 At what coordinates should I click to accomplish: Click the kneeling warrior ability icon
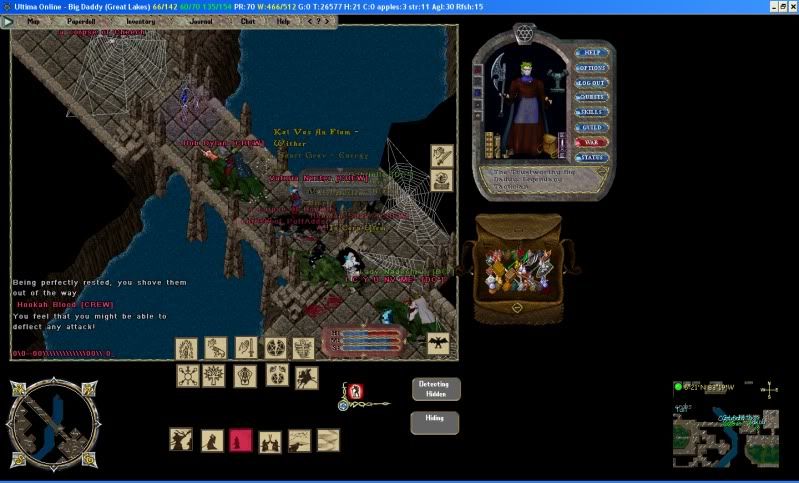pyautogui.click(x=212, y=441)
